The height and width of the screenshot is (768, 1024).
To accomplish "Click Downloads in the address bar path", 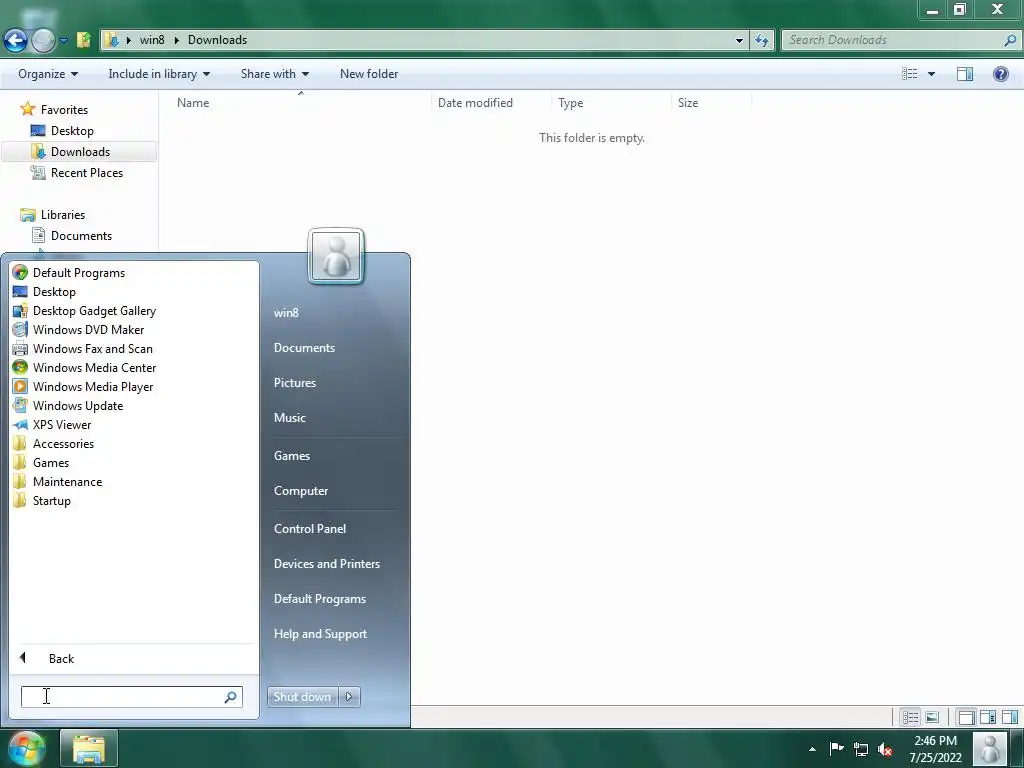I will pyautogui.click(x=217, y=40).
